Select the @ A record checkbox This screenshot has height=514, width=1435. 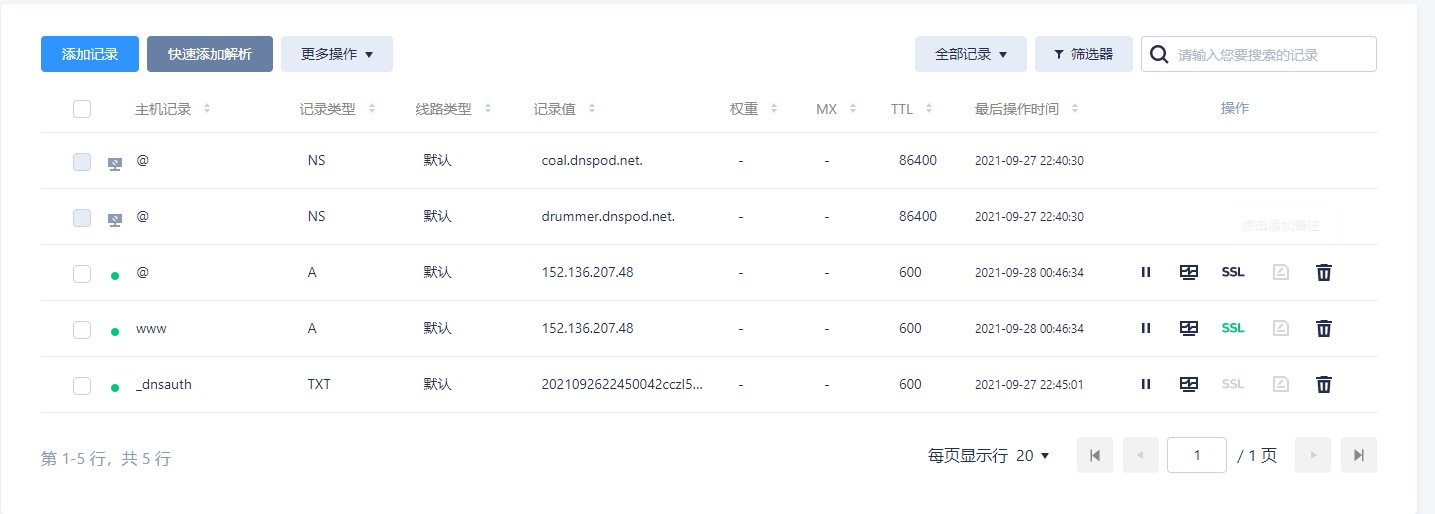82,273
